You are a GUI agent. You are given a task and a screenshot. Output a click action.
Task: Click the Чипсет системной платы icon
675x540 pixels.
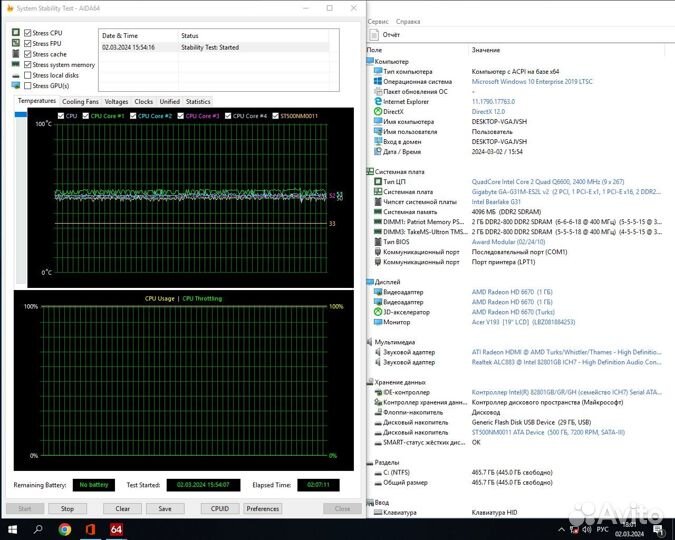378,202
